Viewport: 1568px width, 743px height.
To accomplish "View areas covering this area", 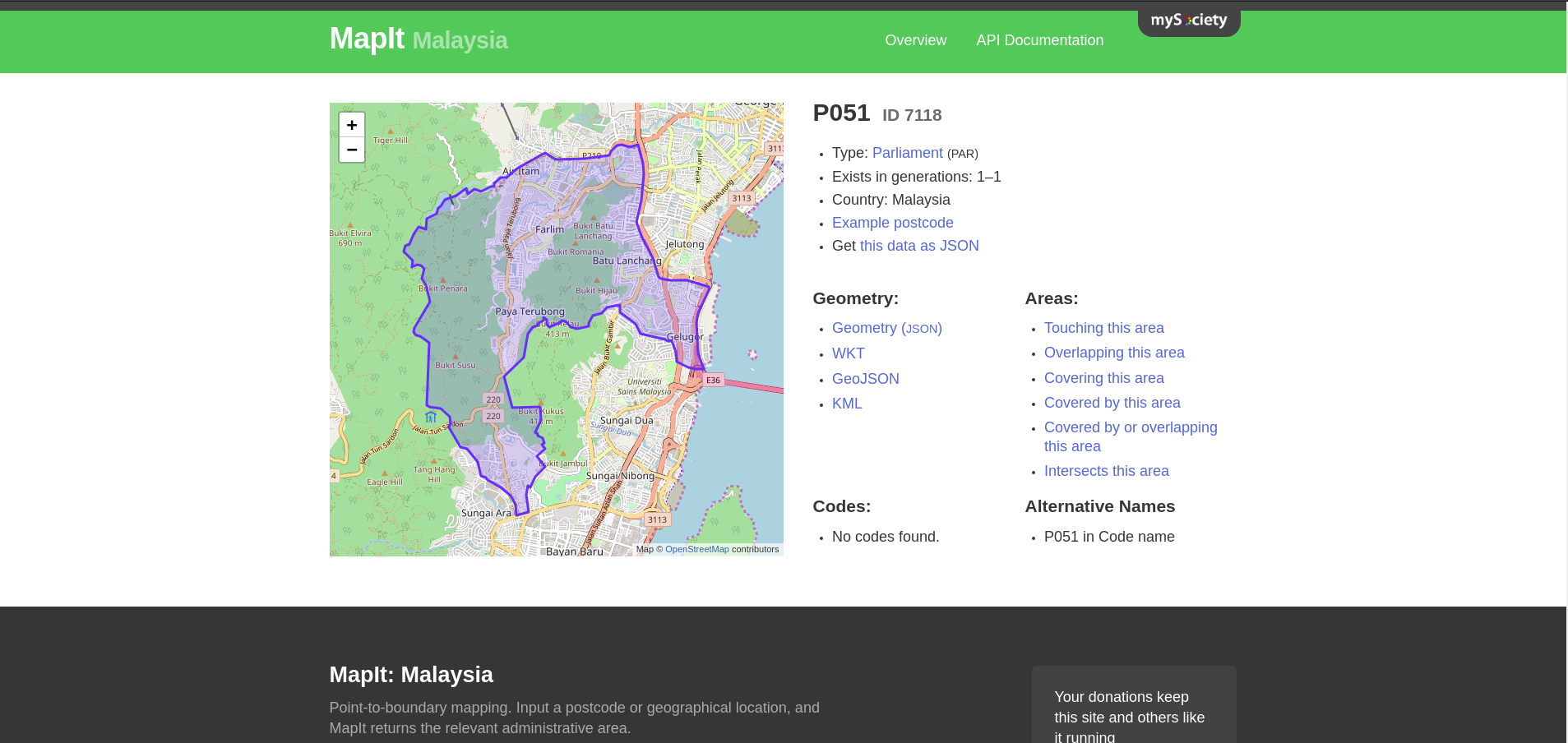I will (1103, 378).
